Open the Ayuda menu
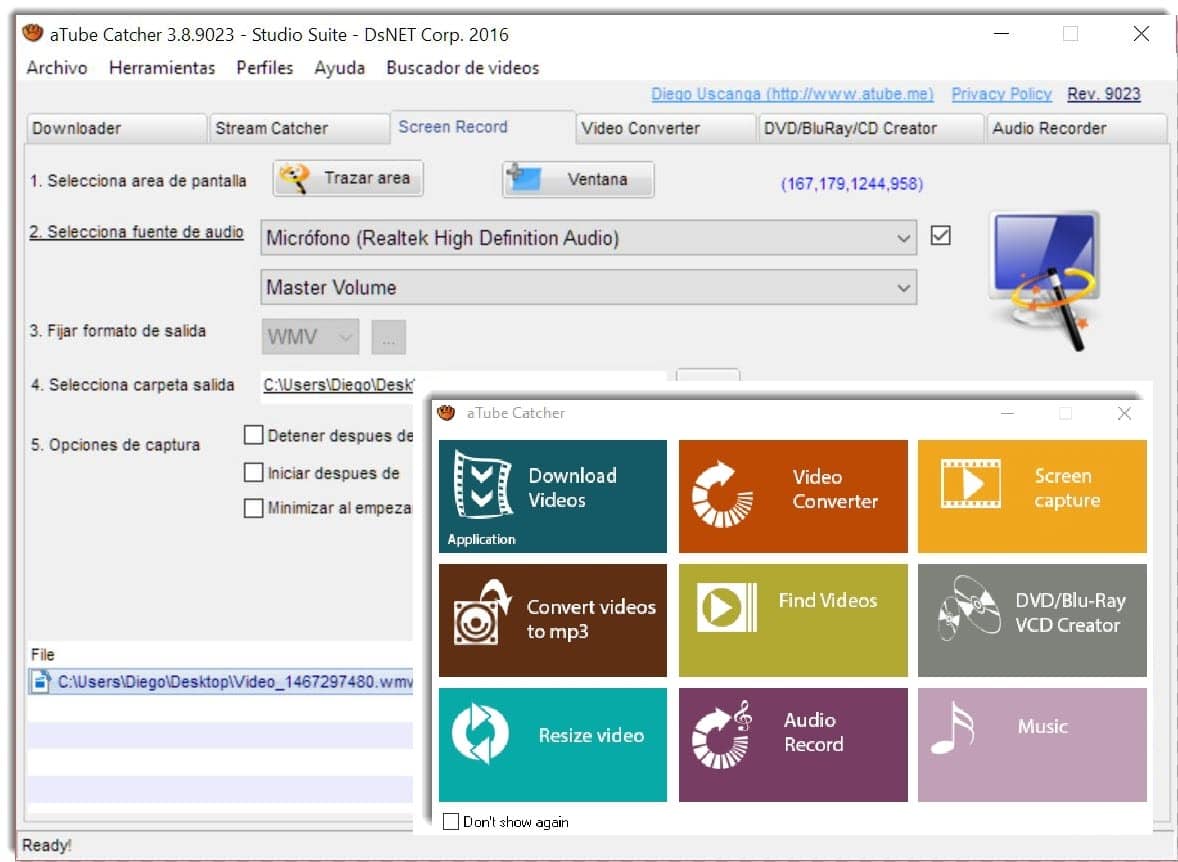 point(340,68)
